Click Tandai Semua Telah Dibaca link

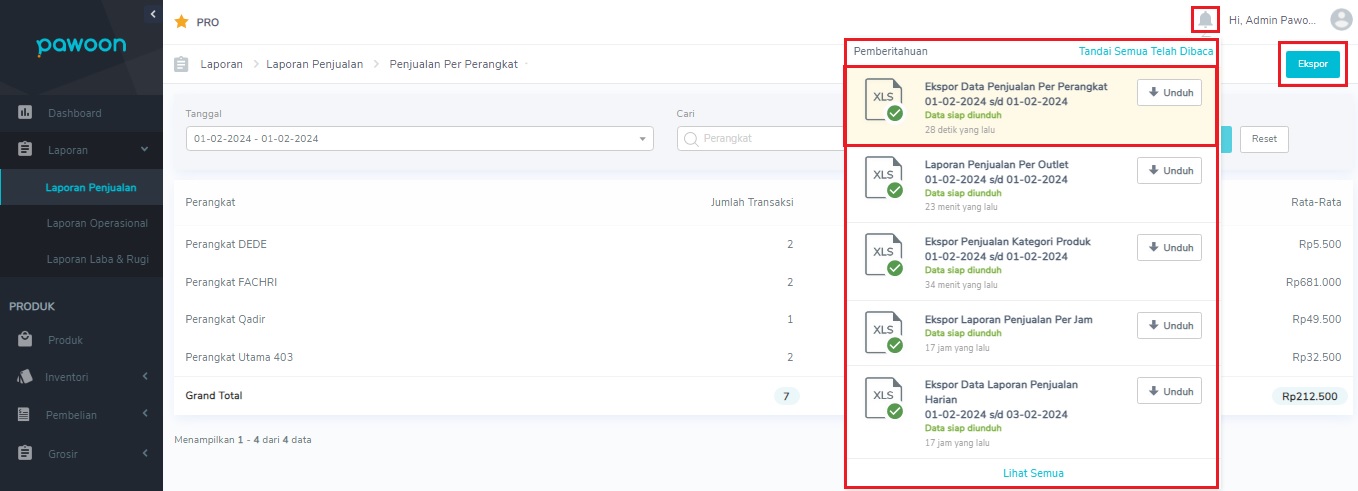1146,51
